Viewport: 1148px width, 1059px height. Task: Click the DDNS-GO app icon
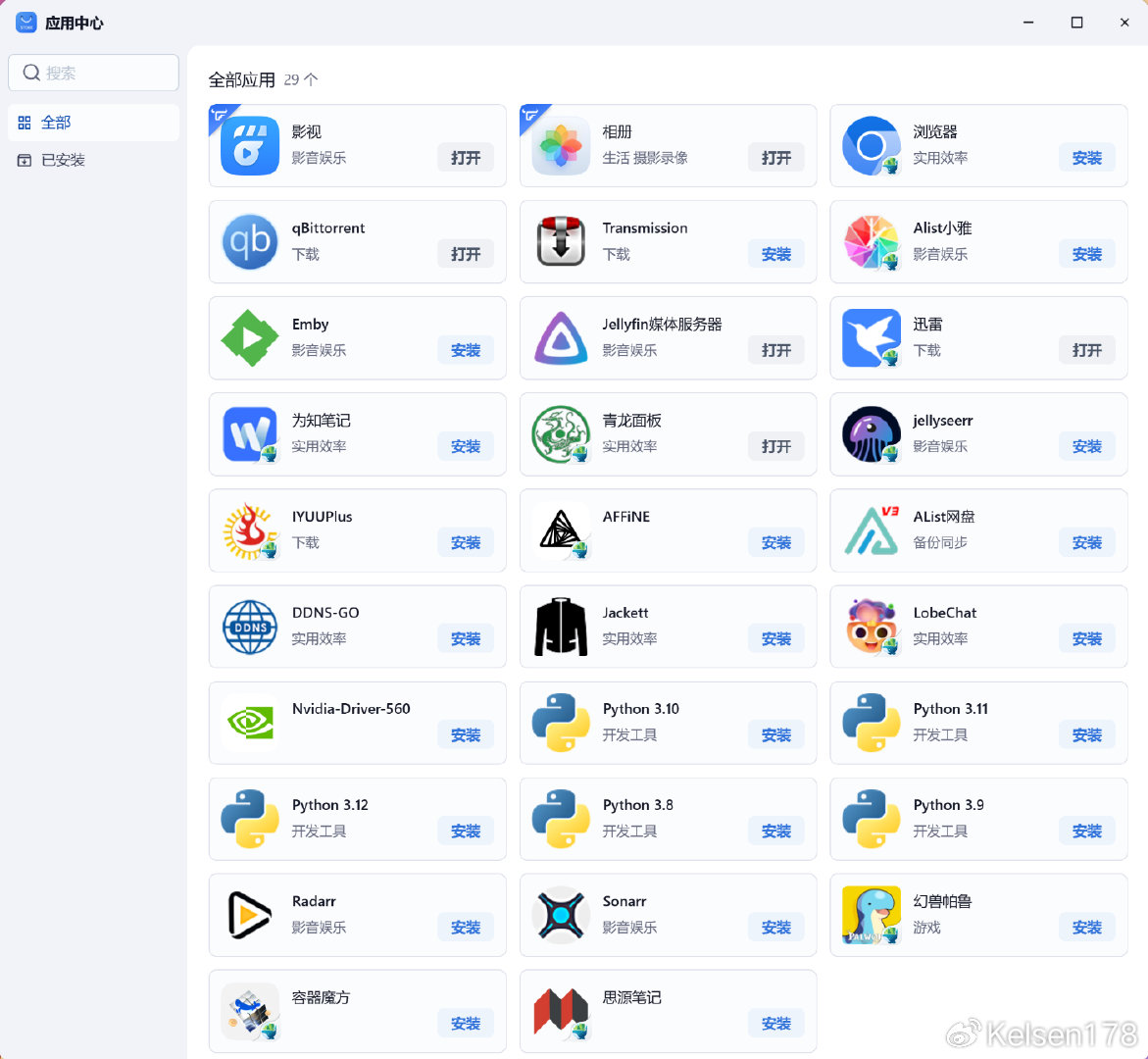tap(250, 627)
